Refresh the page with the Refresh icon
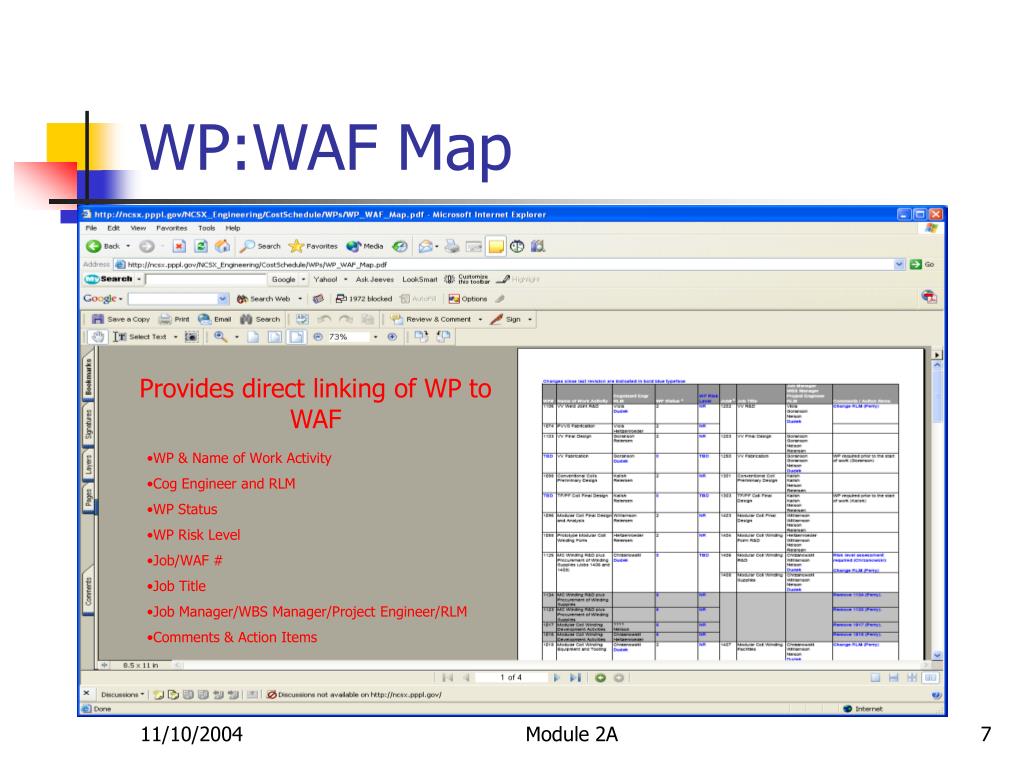Viewport: 1024px width, 768px height. coord(201,246)
